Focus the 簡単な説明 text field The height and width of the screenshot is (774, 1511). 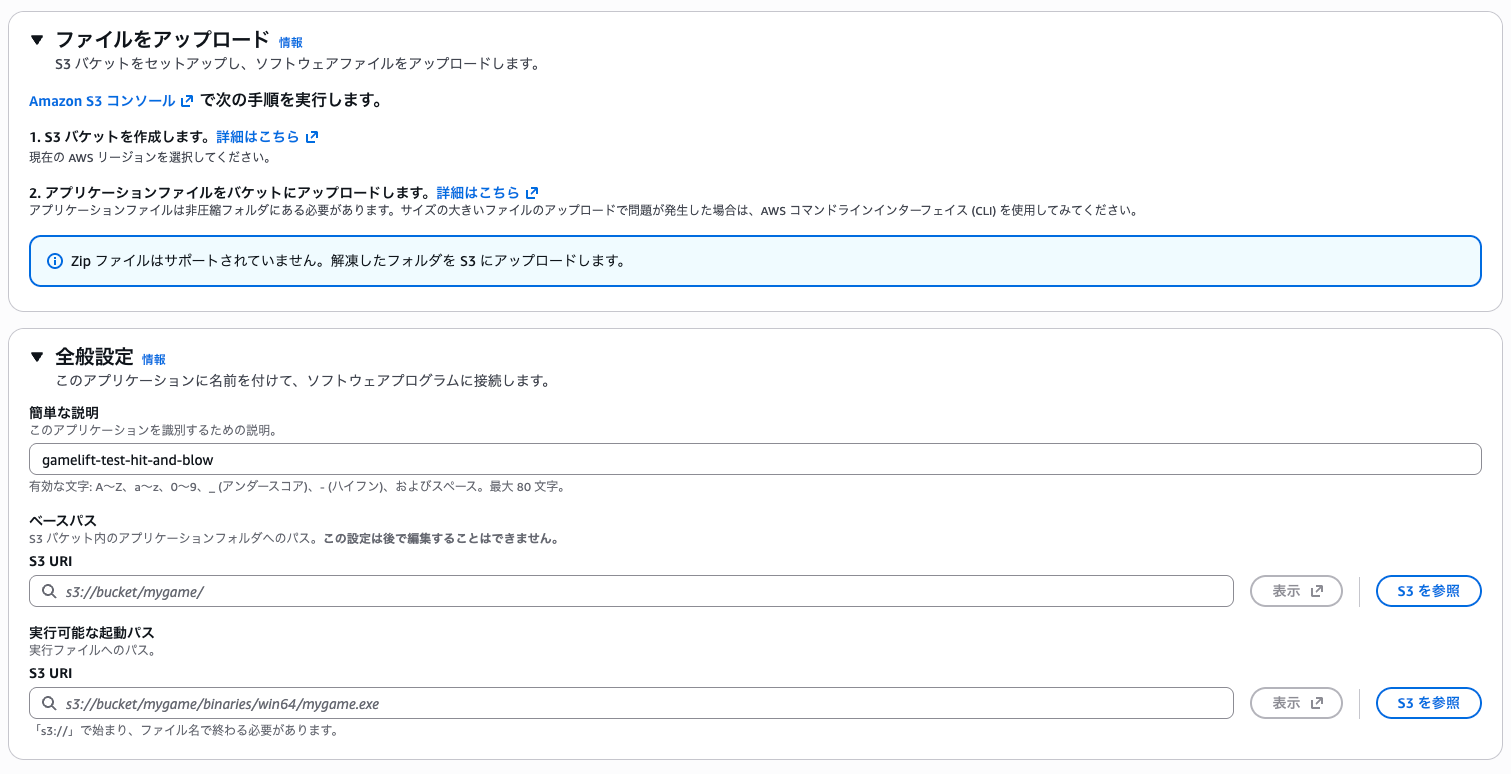coord(754,459)
